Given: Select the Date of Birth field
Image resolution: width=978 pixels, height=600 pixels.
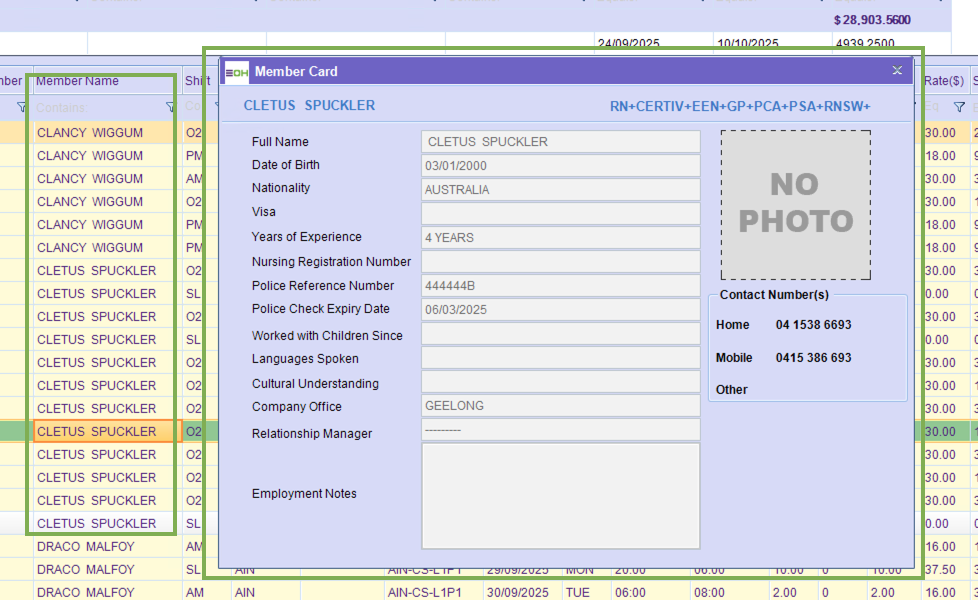Looking at the screenshot, I should pyautogui.click(x=560, y=166).
